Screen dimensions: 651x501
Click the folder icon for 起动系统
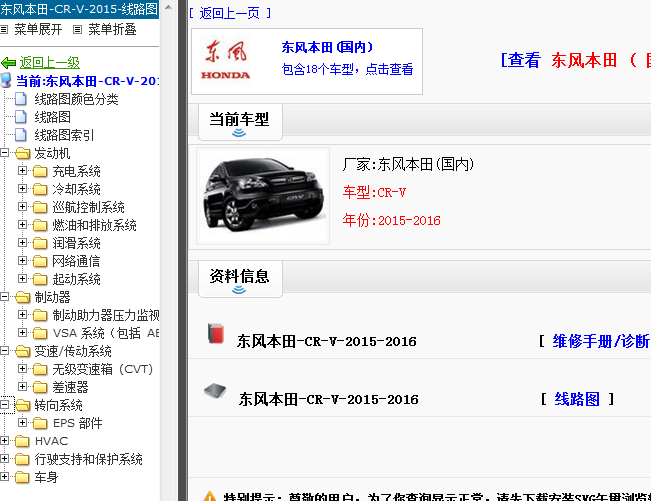(x=40, y=279)
